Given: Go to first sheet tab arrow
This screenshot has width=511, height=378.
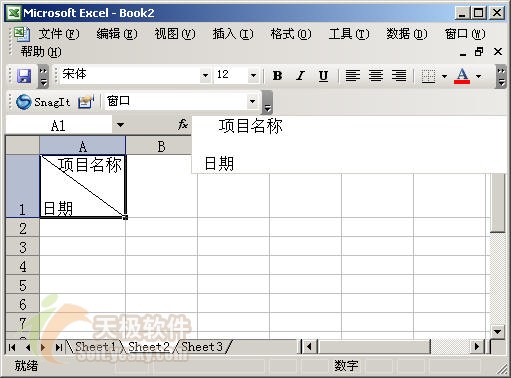Looking at the screenshot, I should [x=12, y=347].
